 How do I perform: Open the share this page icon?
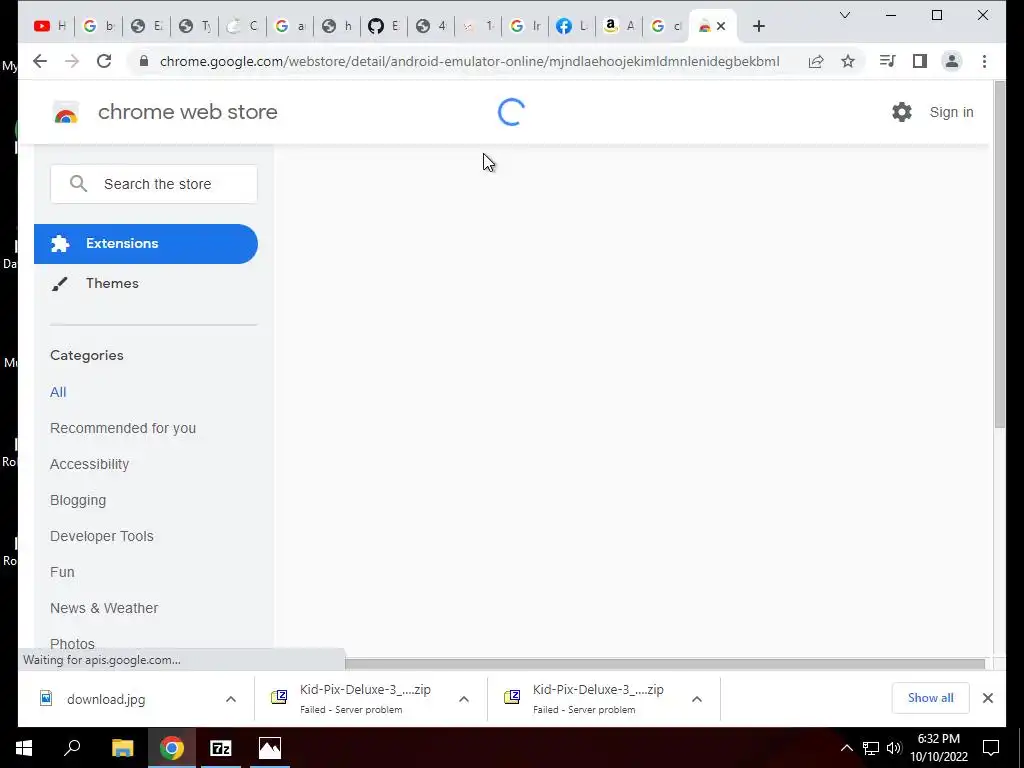coord(816,61)
